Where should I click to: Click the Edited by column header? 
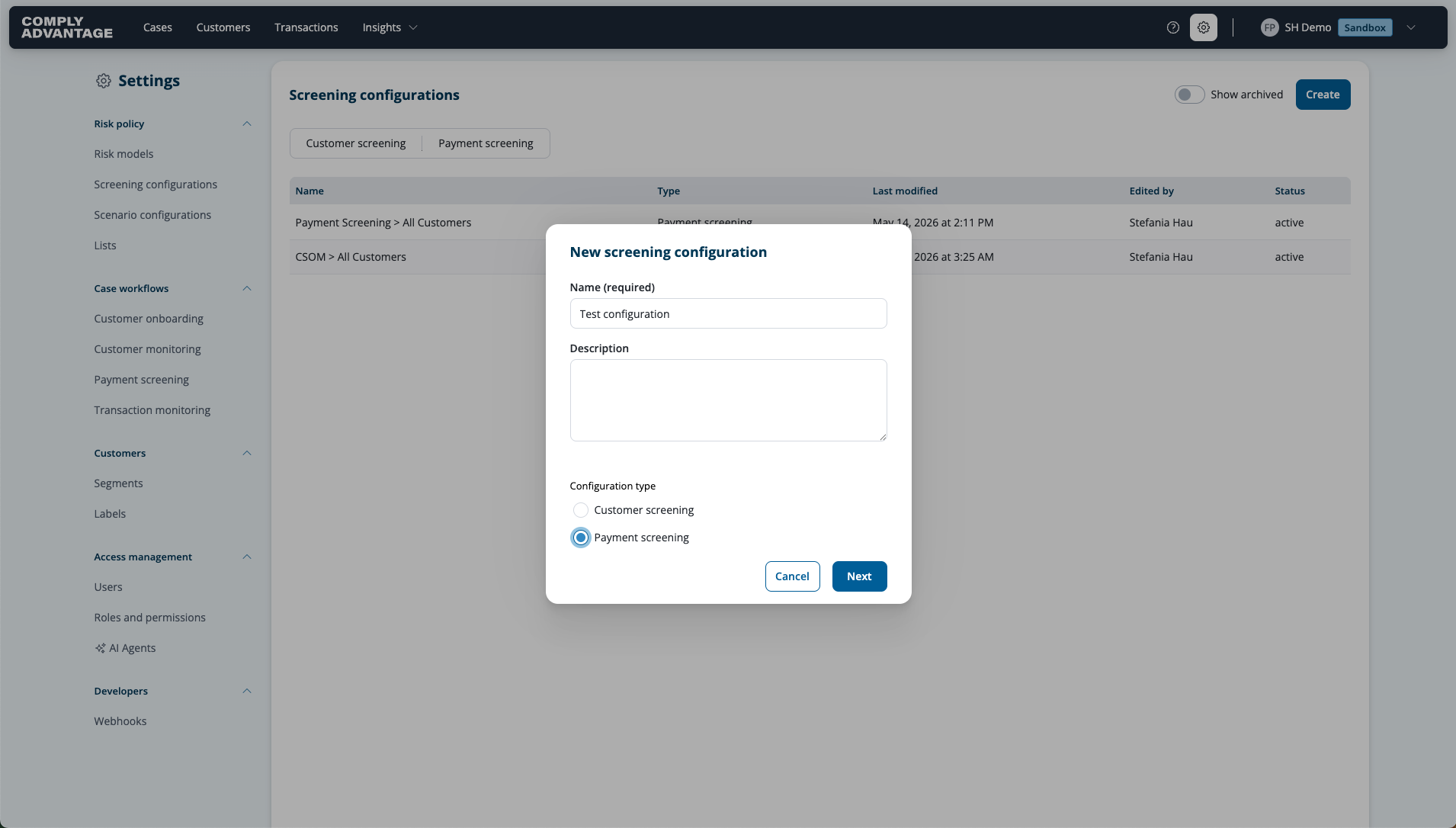point(1151,191)
